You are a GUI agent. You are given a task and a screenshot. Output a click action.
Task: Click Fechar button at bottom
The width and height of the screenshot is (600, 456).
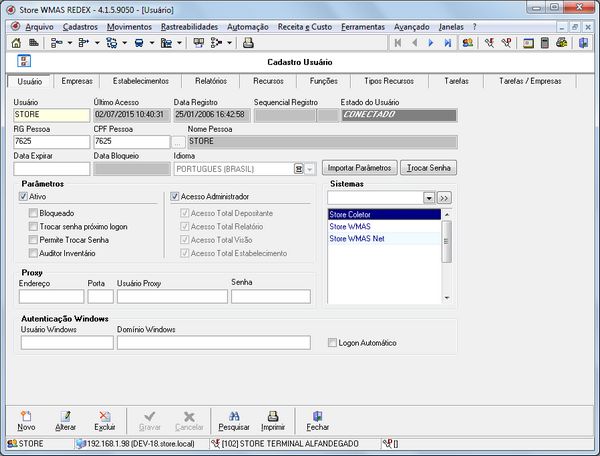tap(318, 421)
